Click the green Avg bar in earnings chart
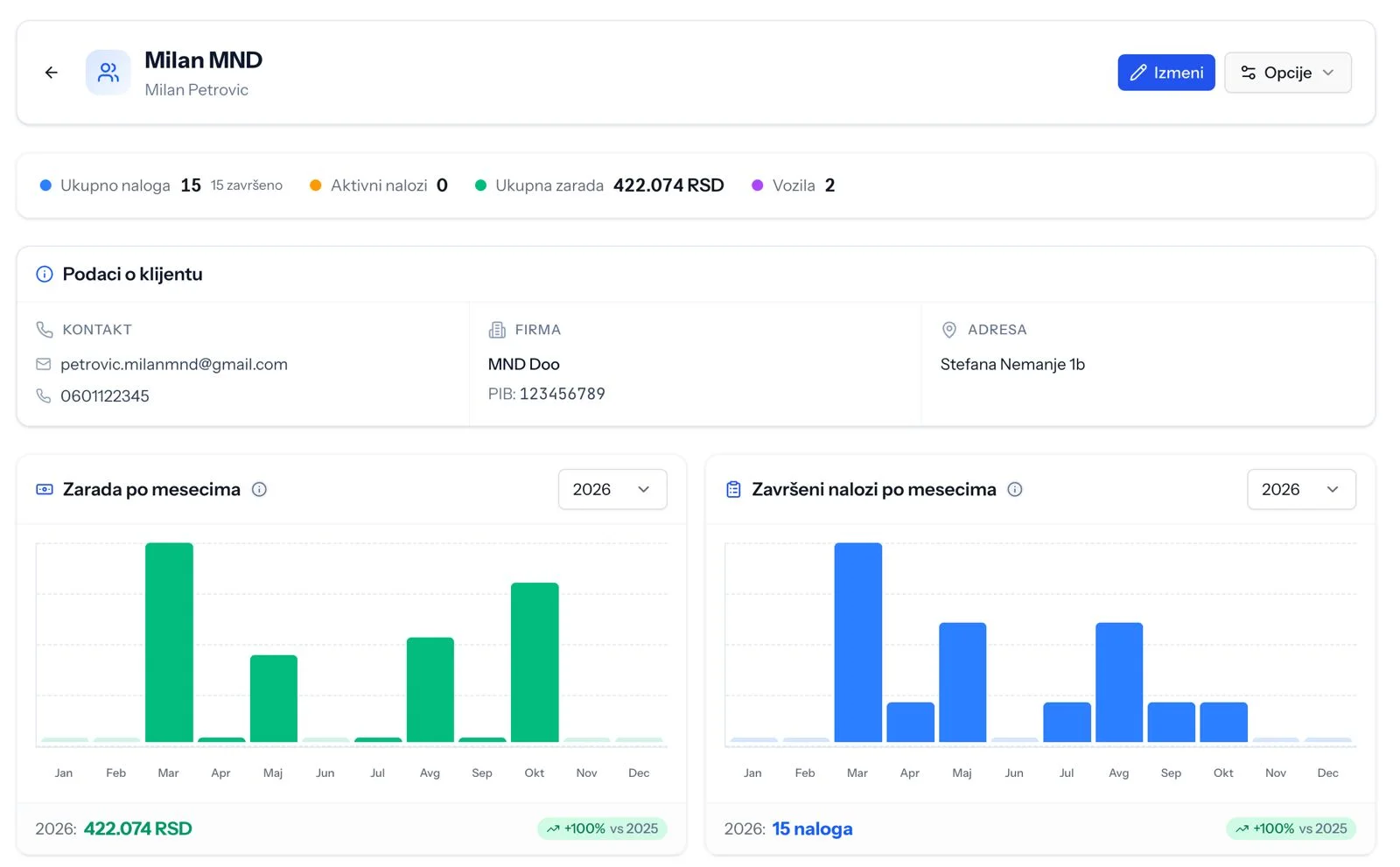This screenshot has height=867, width=1400. pos(430,689)
